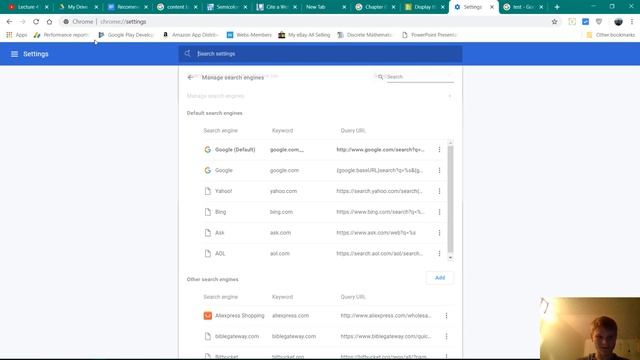Image resolution: width=640 pixels, height=360 pixels.
Task: Click the blue extension icon in toolbar
Action: (585, 22)
